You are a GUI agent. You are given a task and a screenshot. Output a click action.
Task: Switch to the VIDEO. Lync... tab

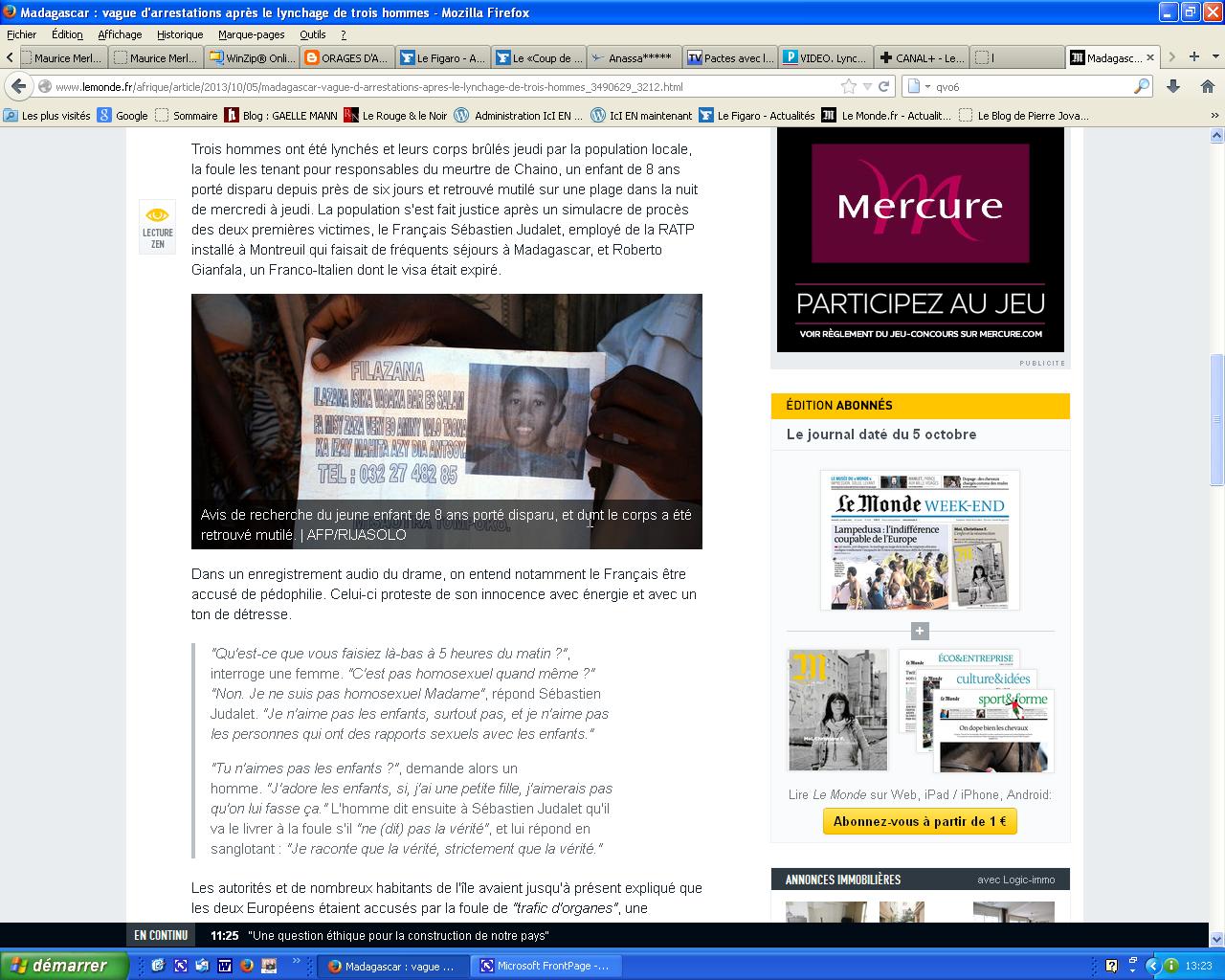(x=826, y=57)
